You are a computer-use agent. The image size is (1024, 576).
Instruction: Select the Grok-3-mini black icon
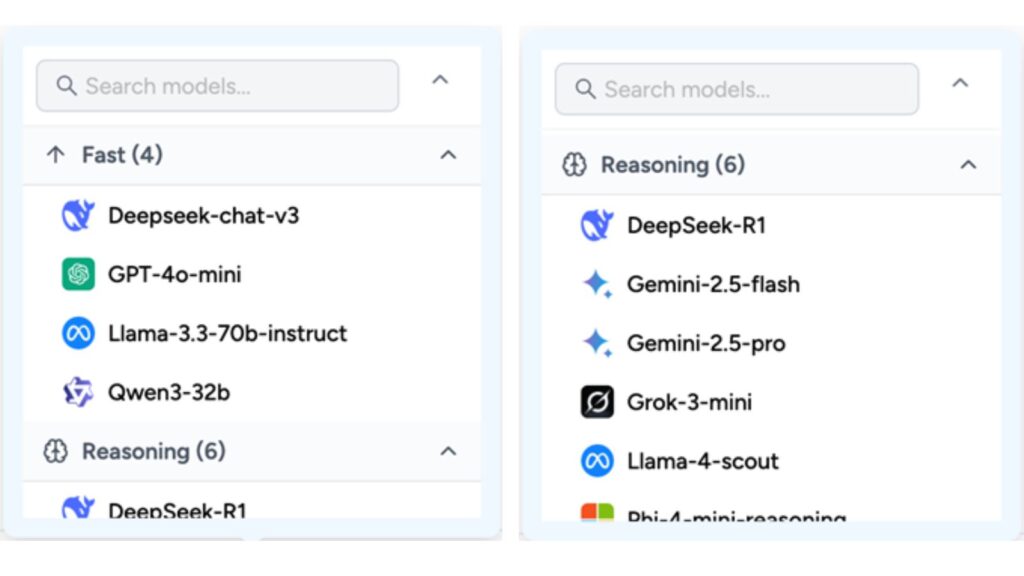point(598,402)
